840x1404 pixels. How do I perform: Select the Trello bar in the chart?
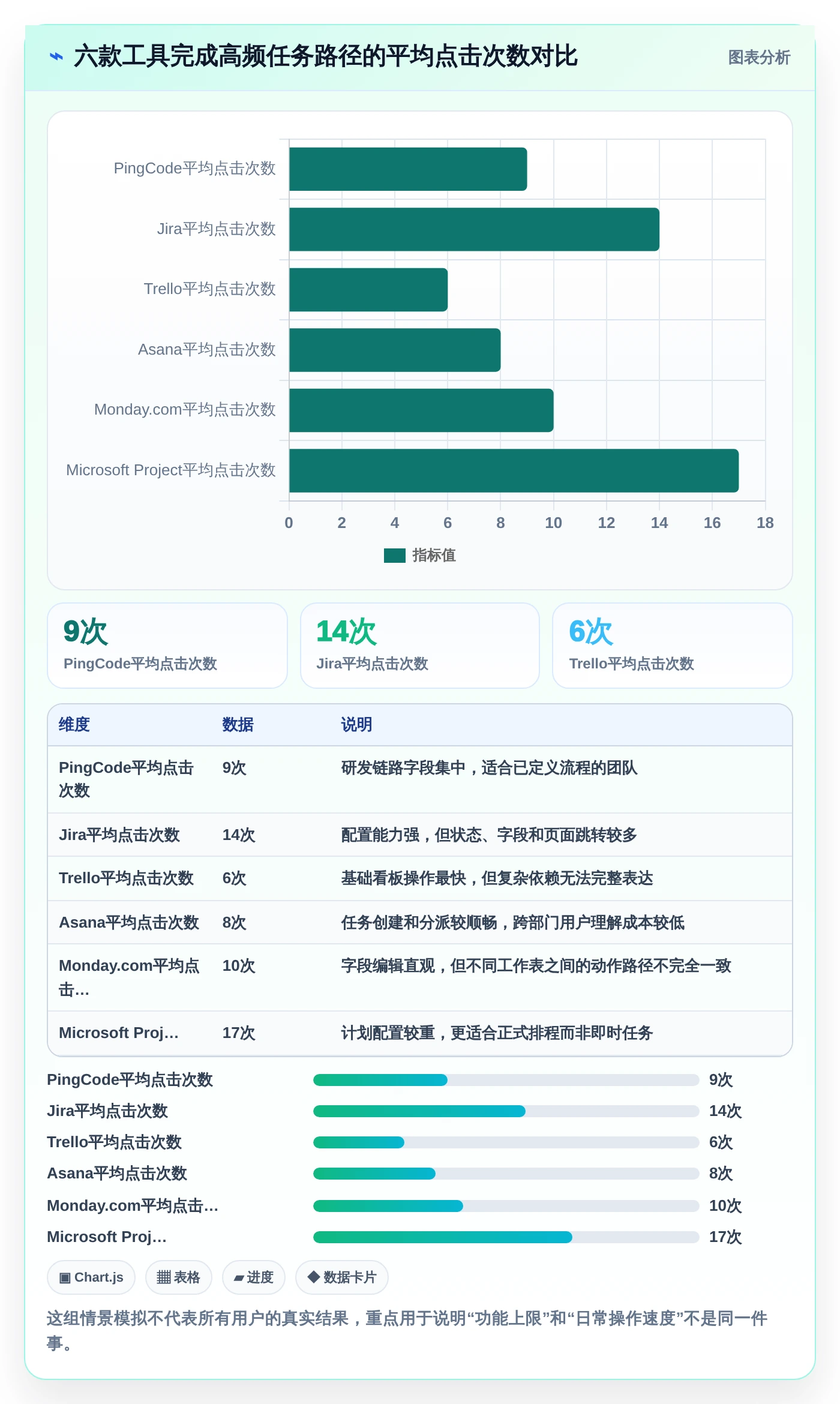(368, 290)
